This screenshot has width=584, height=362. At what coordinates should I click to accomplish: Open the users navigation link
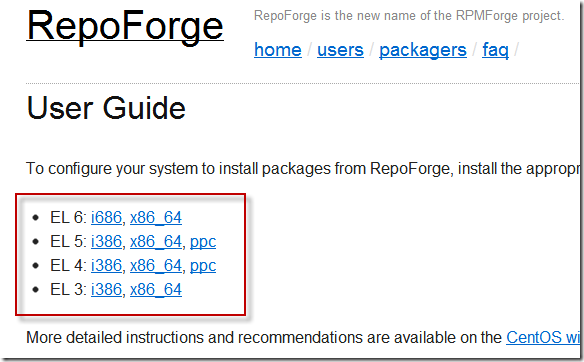(340, 50)
